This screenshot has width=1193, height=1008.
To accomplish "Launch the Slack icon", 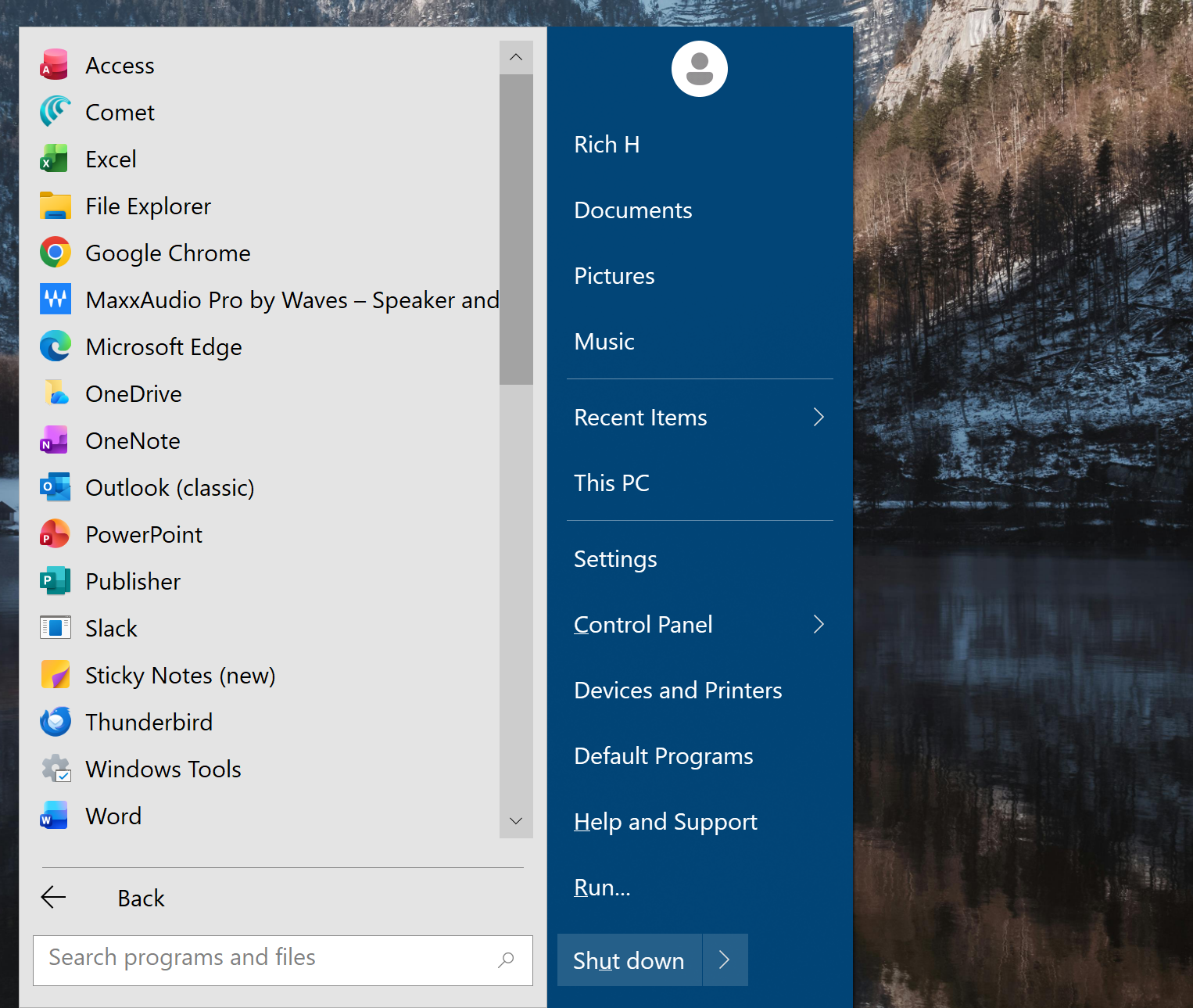I will [x=55, y=628].
